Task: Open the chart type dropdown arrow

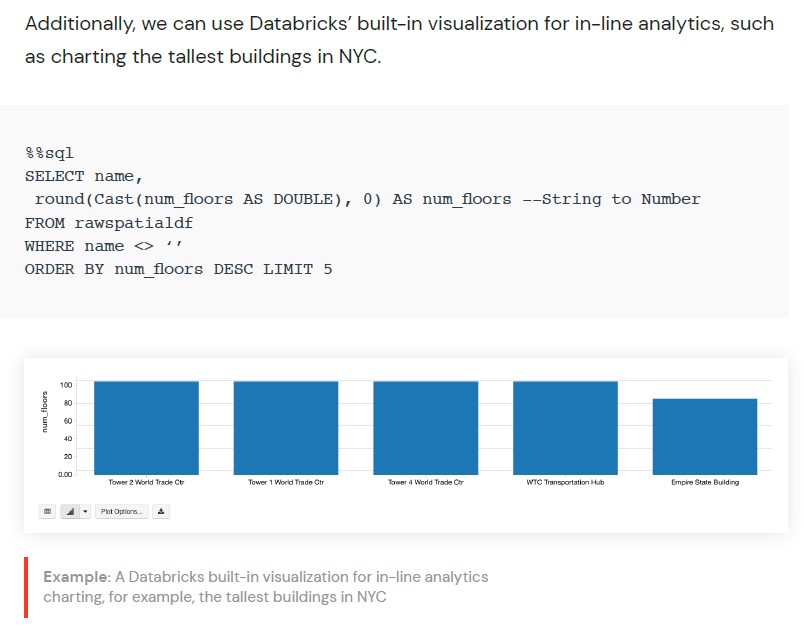Action: 85,511
